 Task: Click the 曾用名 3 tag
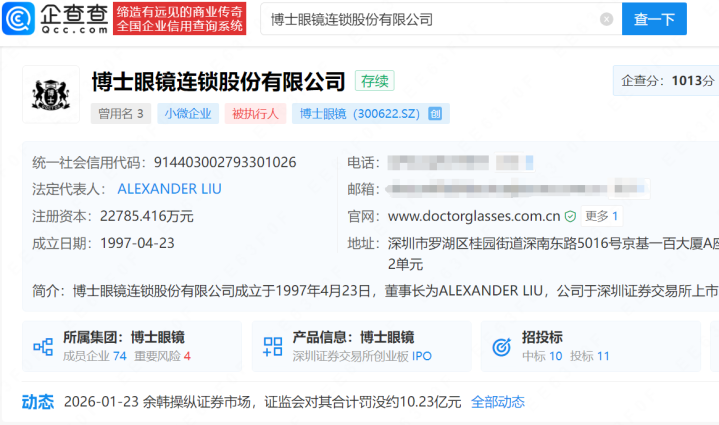pyautogui.click(x=121, y=113)
